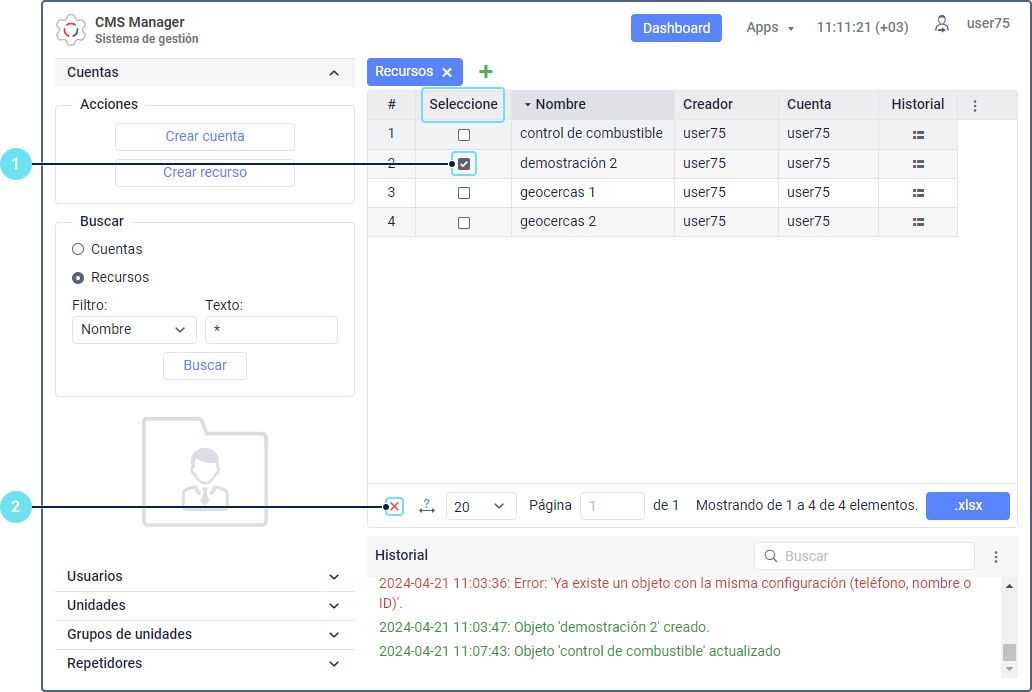1032x692 pixels.
Task: Open the Filtro 'Nombre' dropdown
Action: pos(134,330)
